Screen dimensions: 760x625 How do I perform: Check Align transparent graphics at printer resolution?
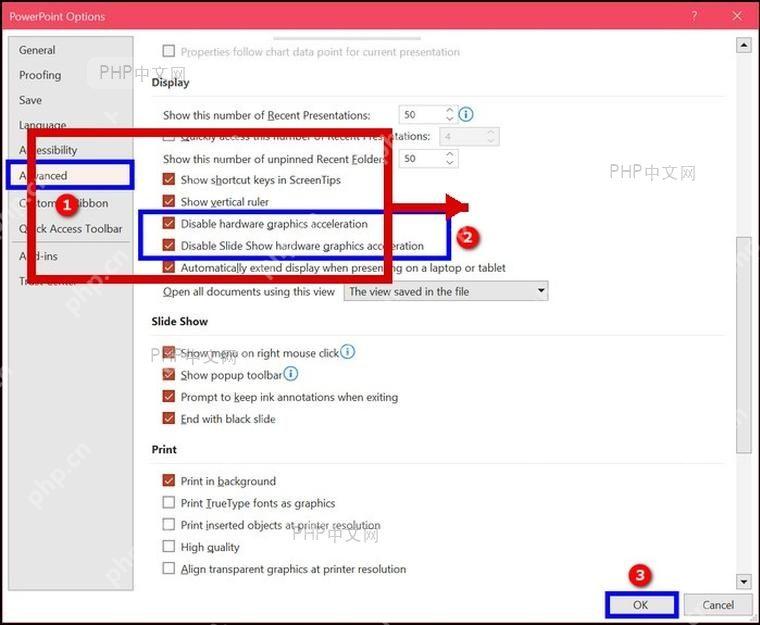tap(169, 568)
